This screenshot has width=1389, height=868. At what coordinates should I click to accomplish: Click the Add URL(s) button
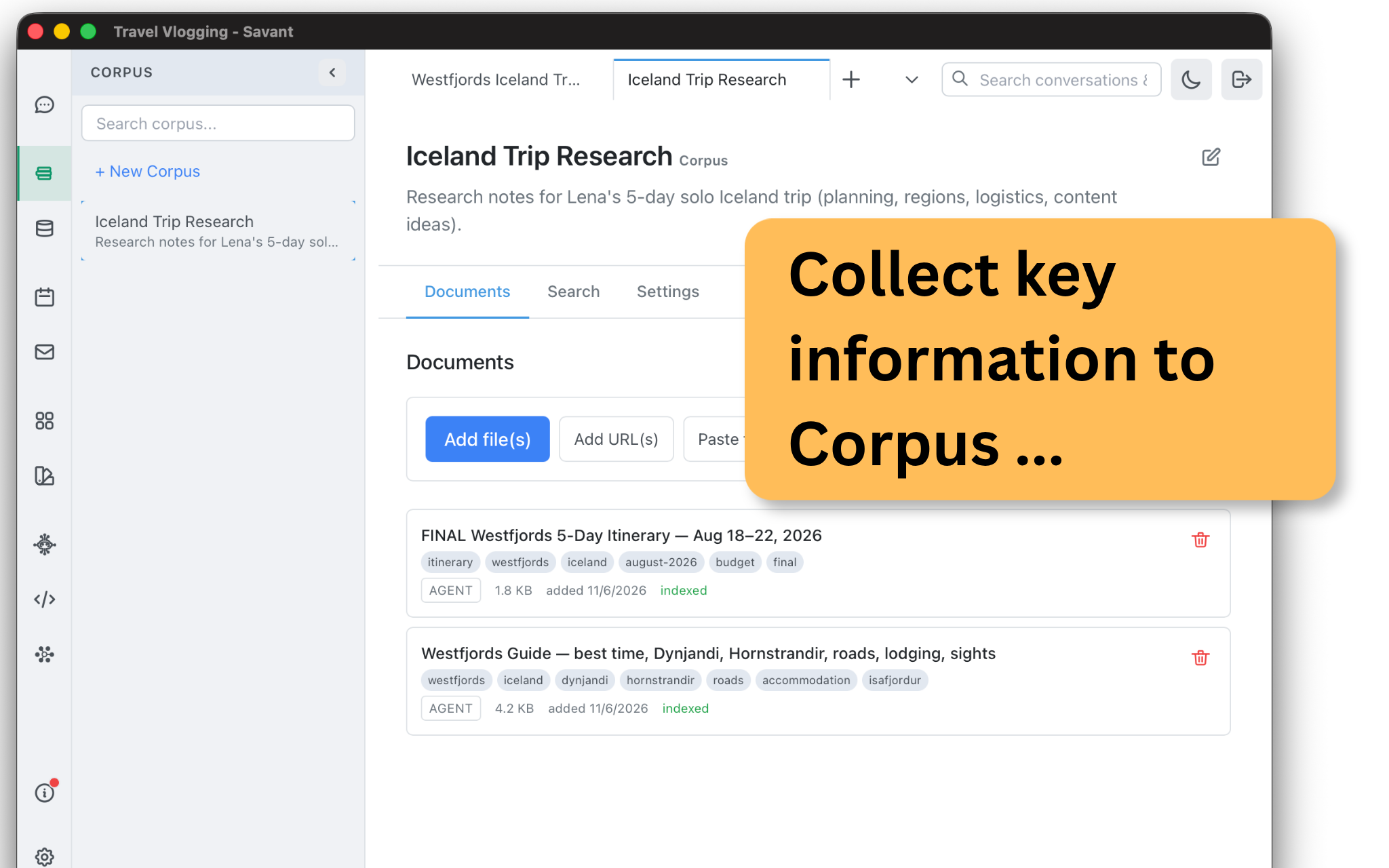pos(616,439)
